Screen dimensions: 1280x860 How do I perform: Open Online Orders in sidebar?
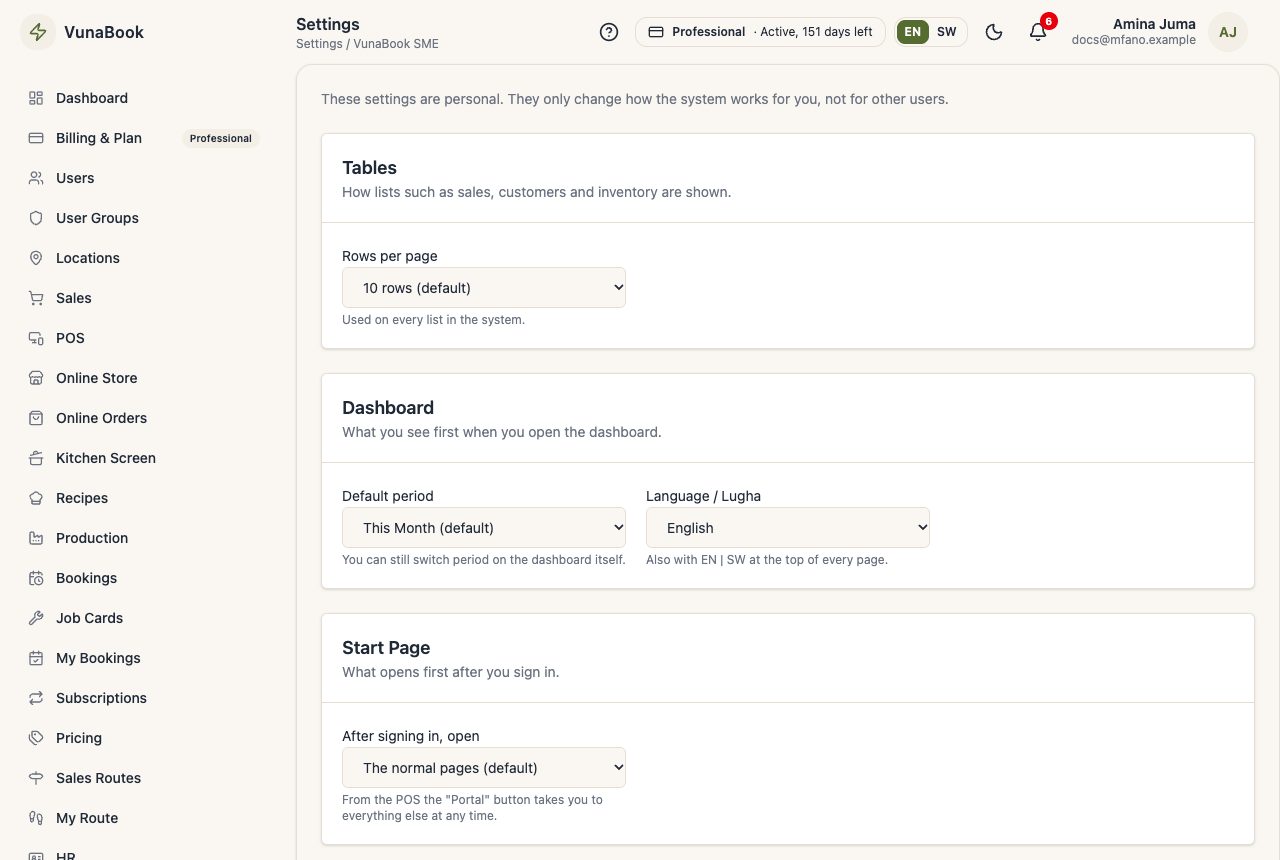pyautogui.click(x=144, y=418)
